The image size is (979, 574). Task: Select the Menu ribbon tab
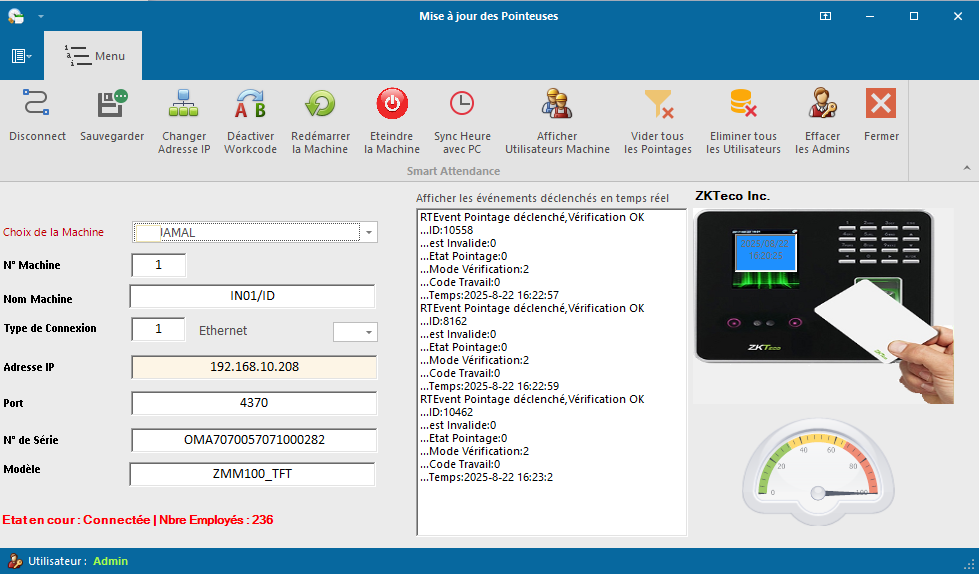[93, 56]
